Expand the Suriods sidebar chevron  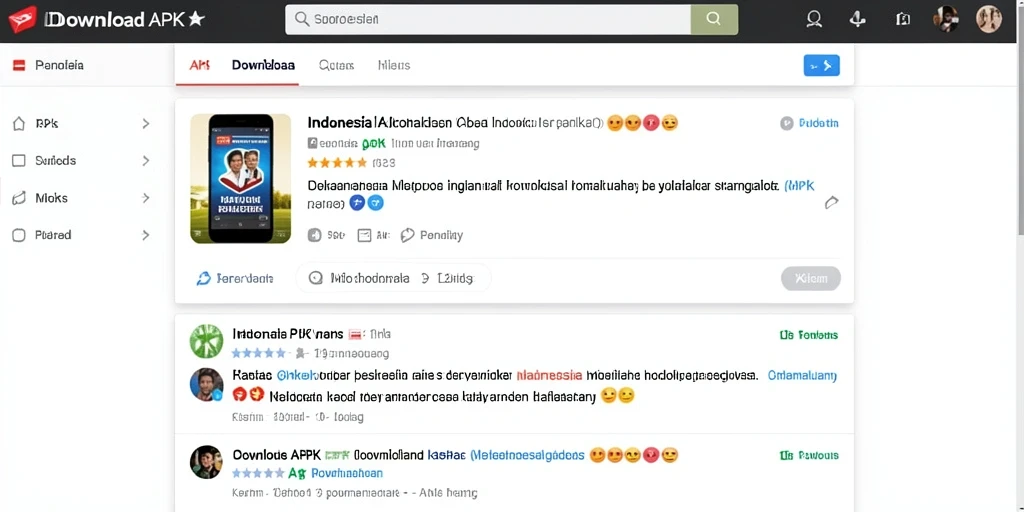click(146, 161)
